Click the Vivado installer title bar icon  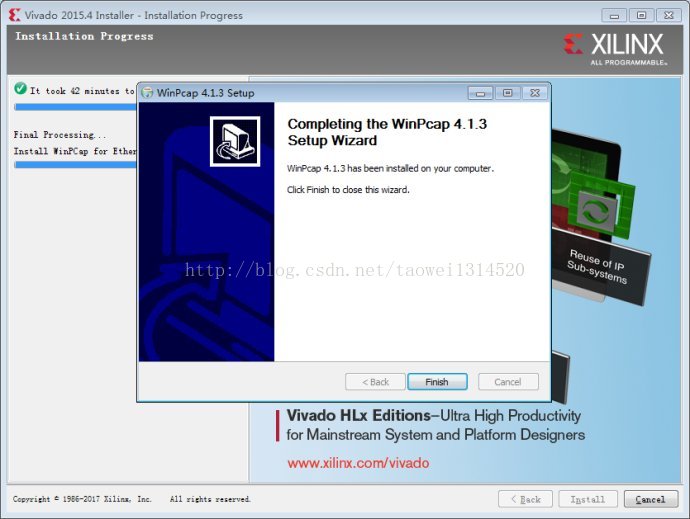pos(15,15)
